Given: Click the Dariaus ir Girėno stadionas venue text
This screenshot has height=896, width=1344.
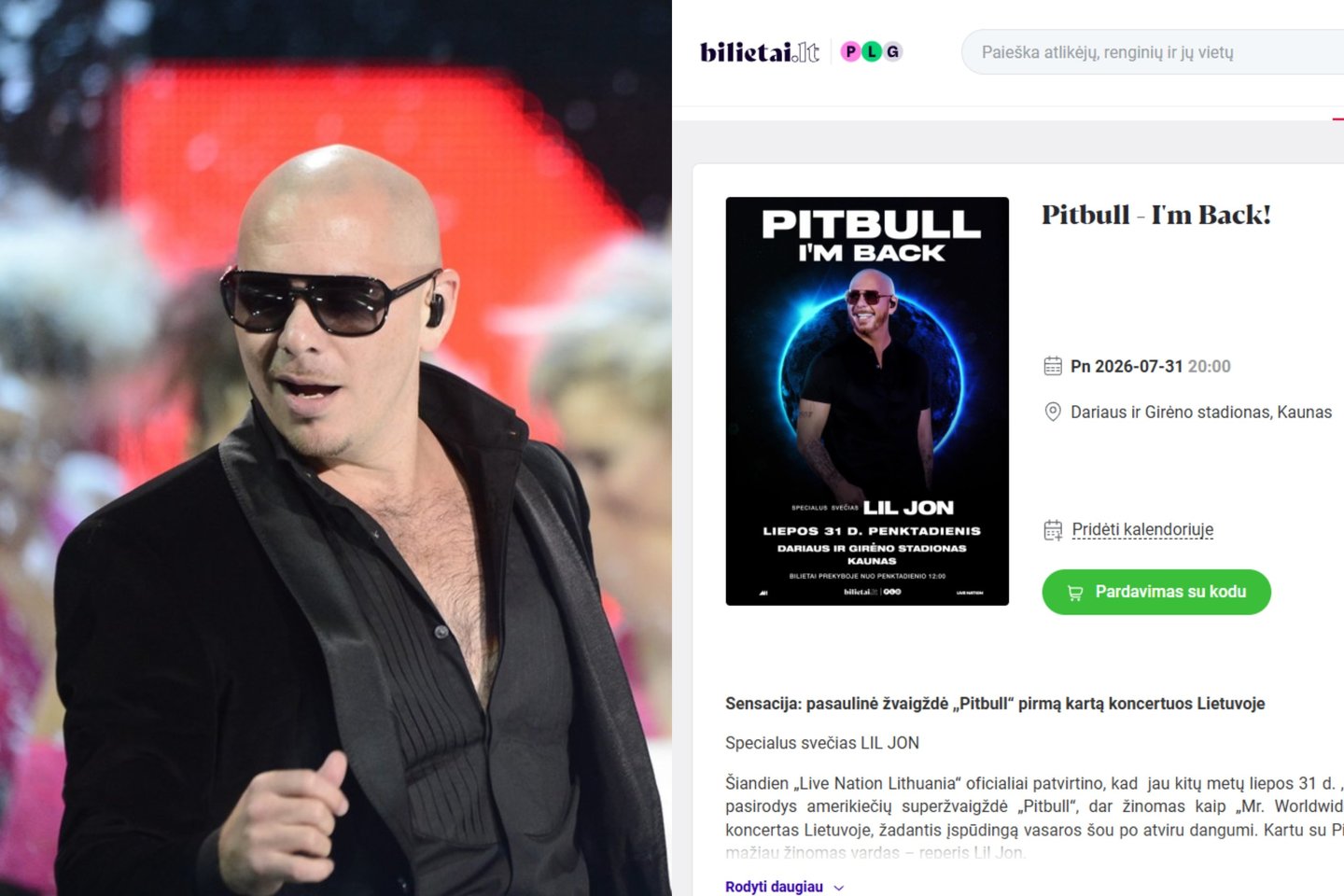Looking at the screenshot, I should click(1201, 412).
